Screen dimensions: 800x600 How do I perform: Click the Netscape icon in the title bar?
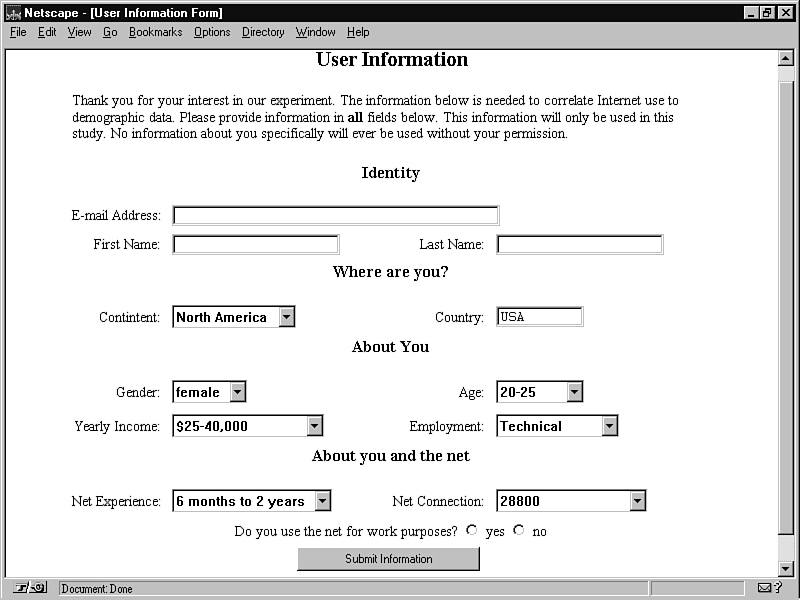pyautogui.click(x=13, y=13)
